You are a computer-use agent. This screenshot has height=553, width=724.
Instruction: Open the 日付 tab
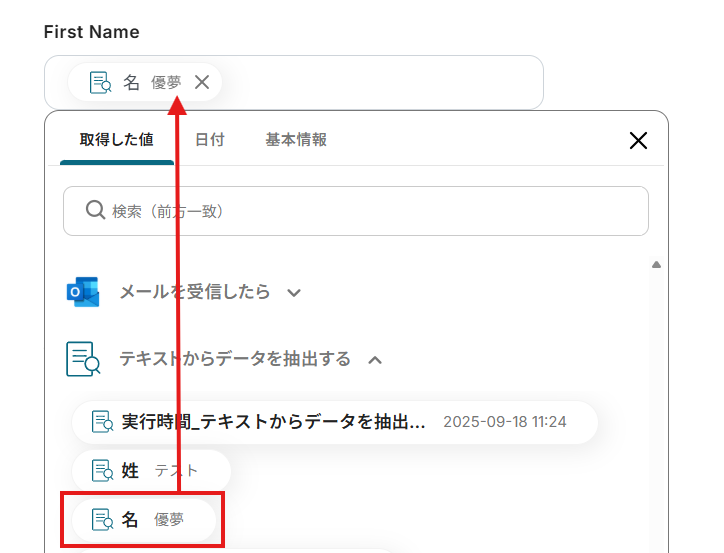pyautogui.click(x=209, y=140)
